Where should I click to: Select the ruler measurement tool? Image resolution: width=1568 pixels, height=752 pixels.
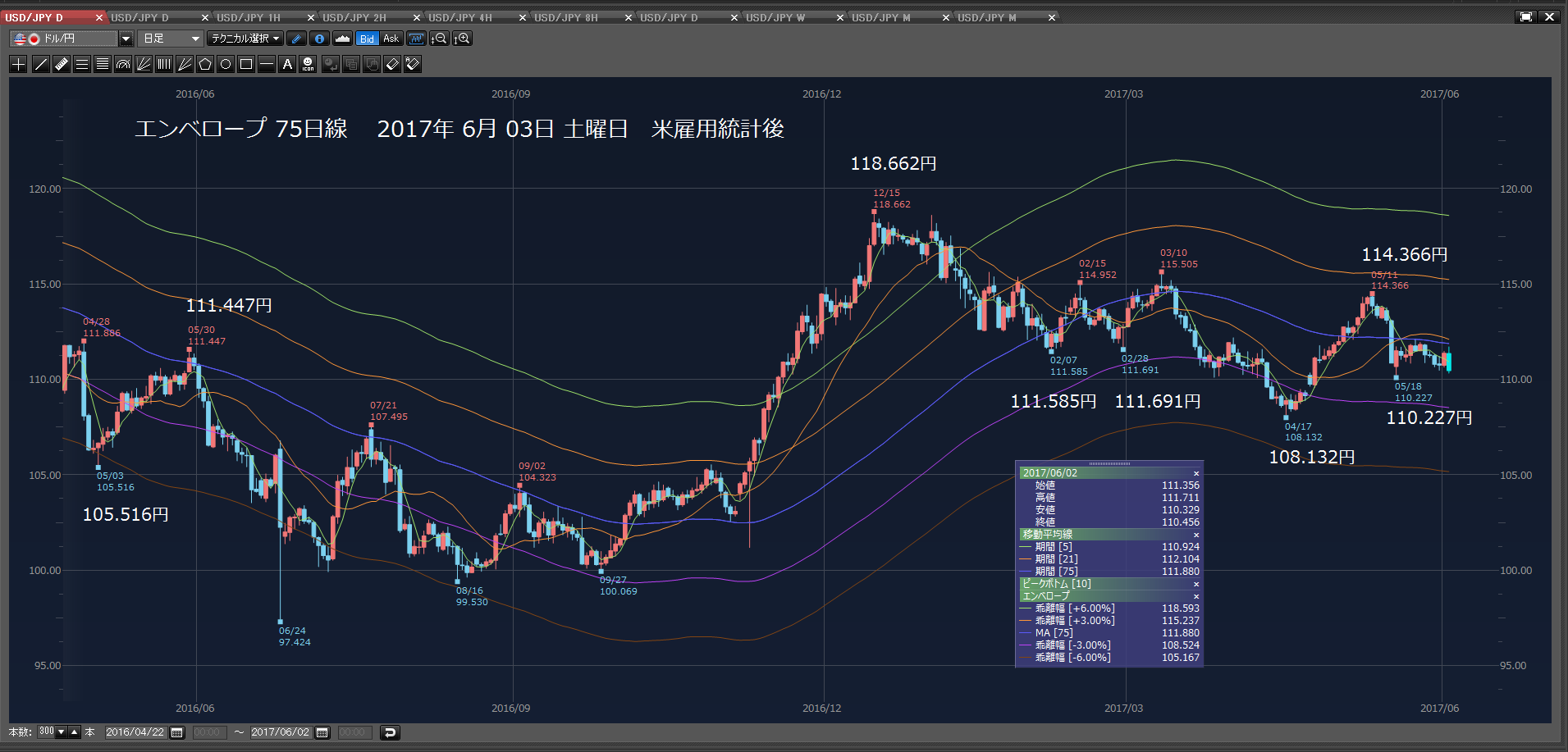61,64
